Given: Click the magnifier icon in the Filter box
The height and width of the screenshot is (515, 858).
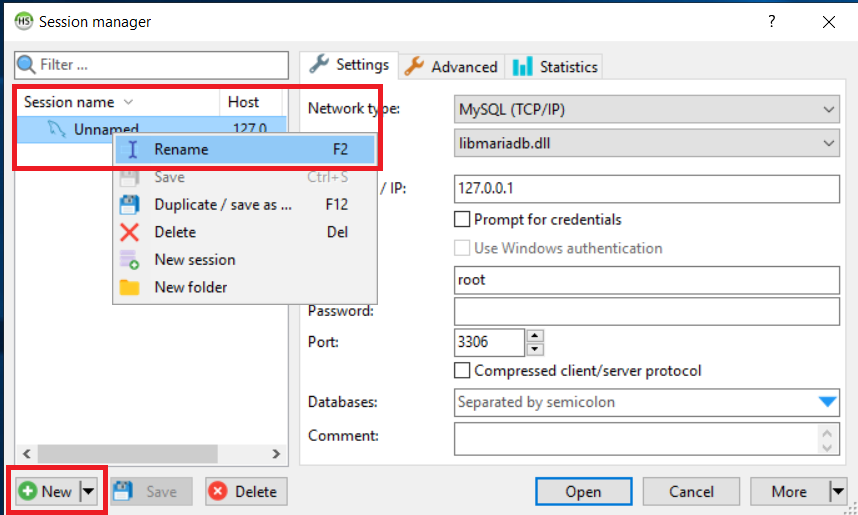Looking at the screenshot, I should tap(26, 65).
